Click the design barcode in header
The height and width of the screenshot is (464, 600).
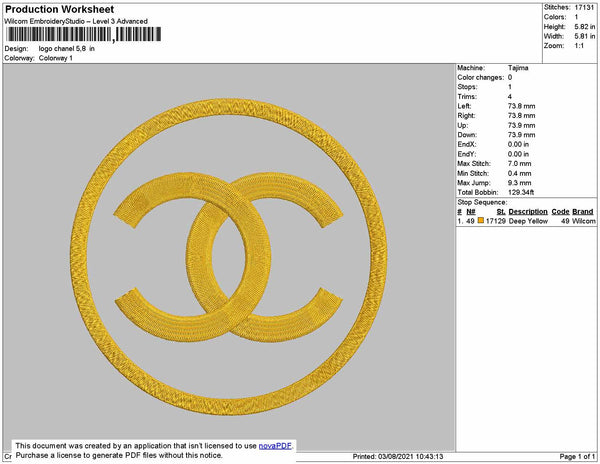(x=83, y=34)
